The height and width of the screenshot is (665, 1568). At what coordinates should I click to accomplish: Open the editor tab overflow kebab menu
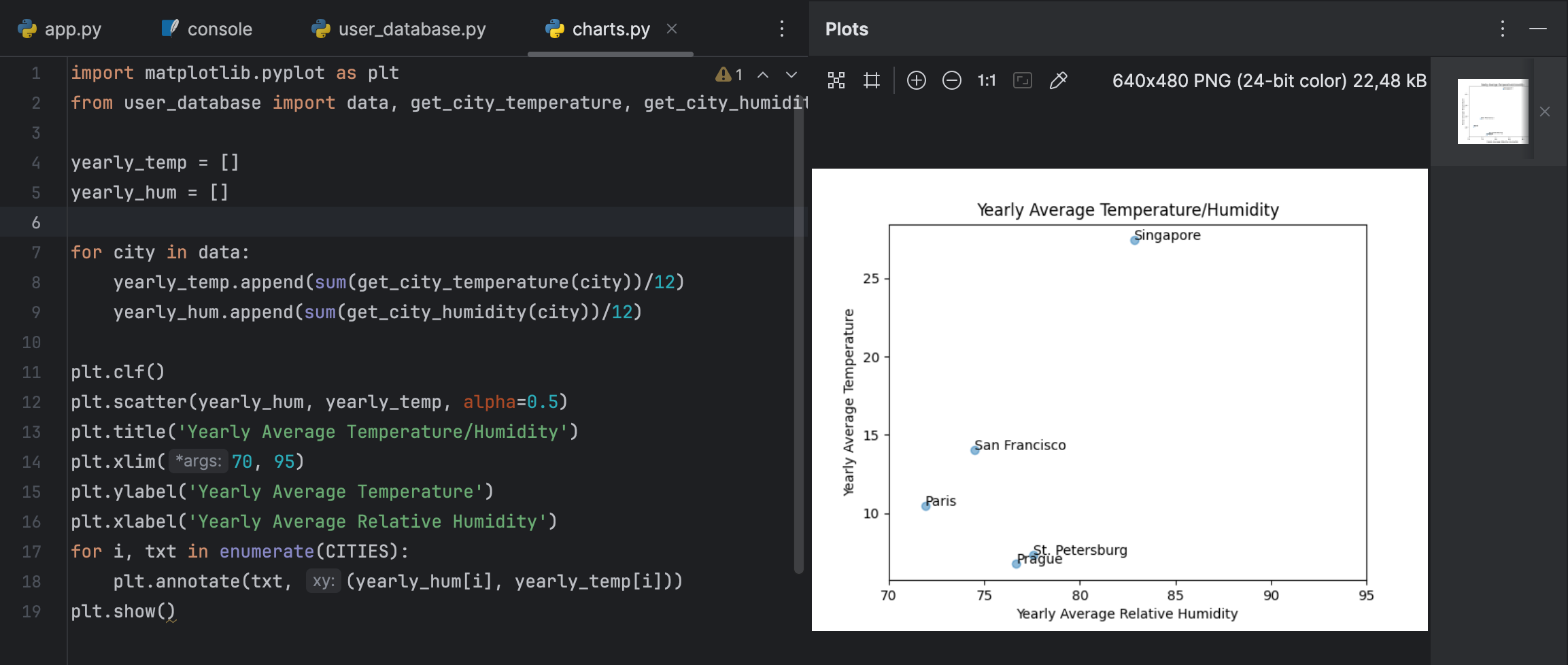782,29
